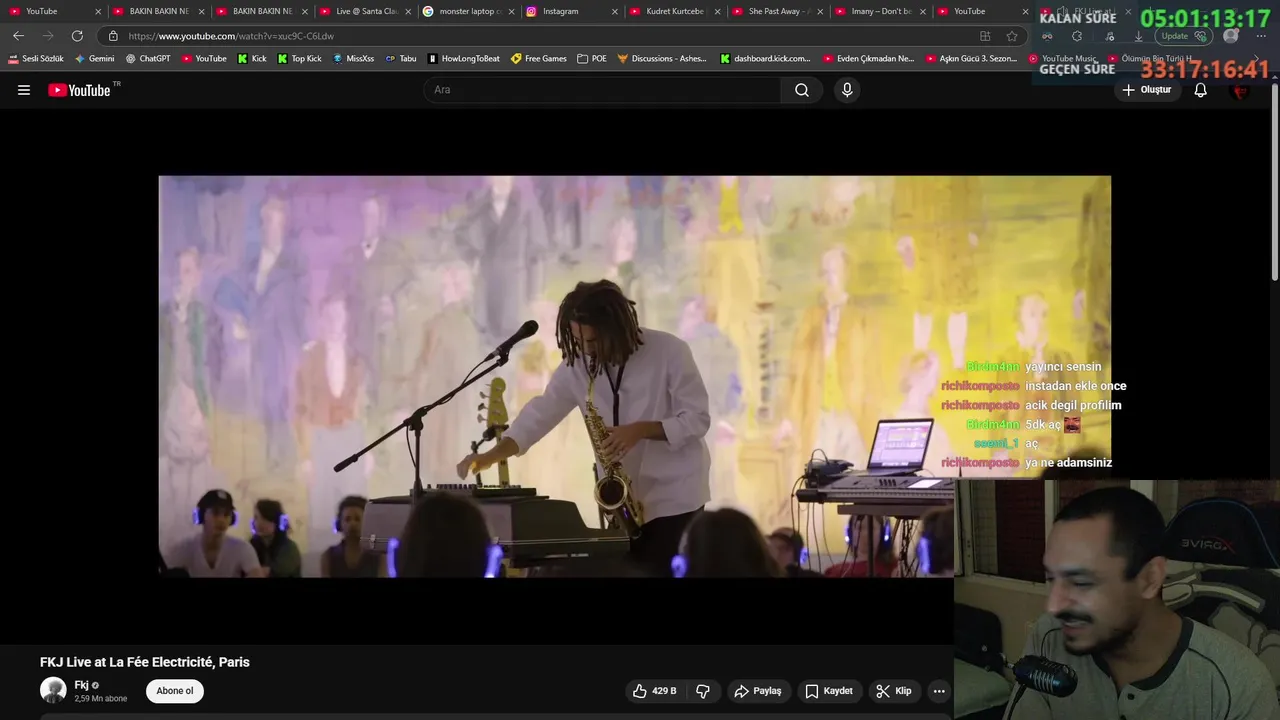Open the browser downloads icon
This screenshot has width=1280, height=720.
pyautogui.click(x=1138, y=36)
